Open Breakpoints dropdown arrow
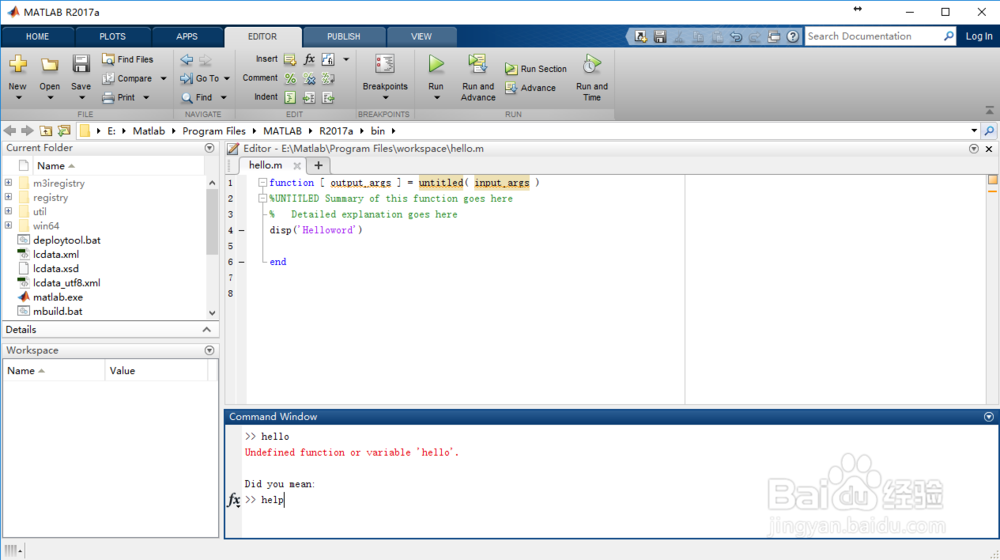This screenshot has width=1000, height=560. 385,98
